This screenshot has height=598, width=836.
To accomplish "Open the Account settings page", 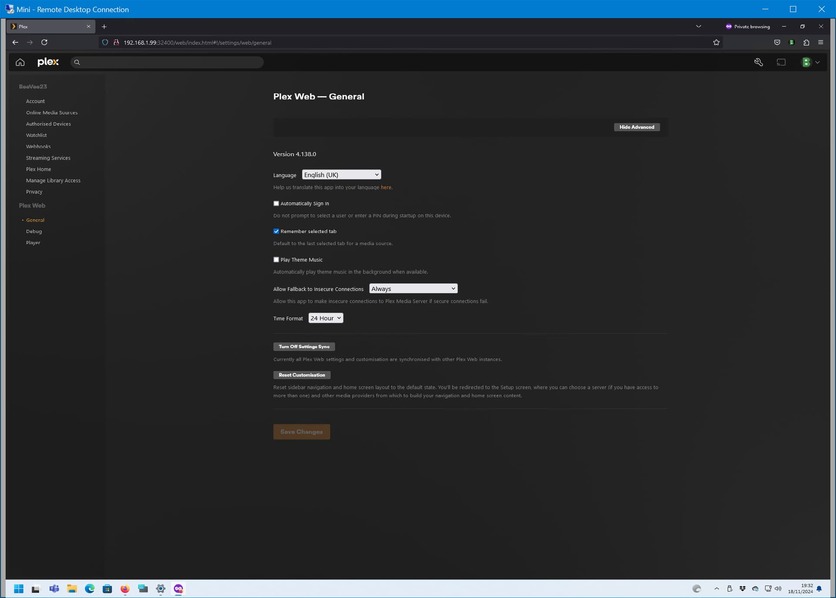I will (35, 101).
